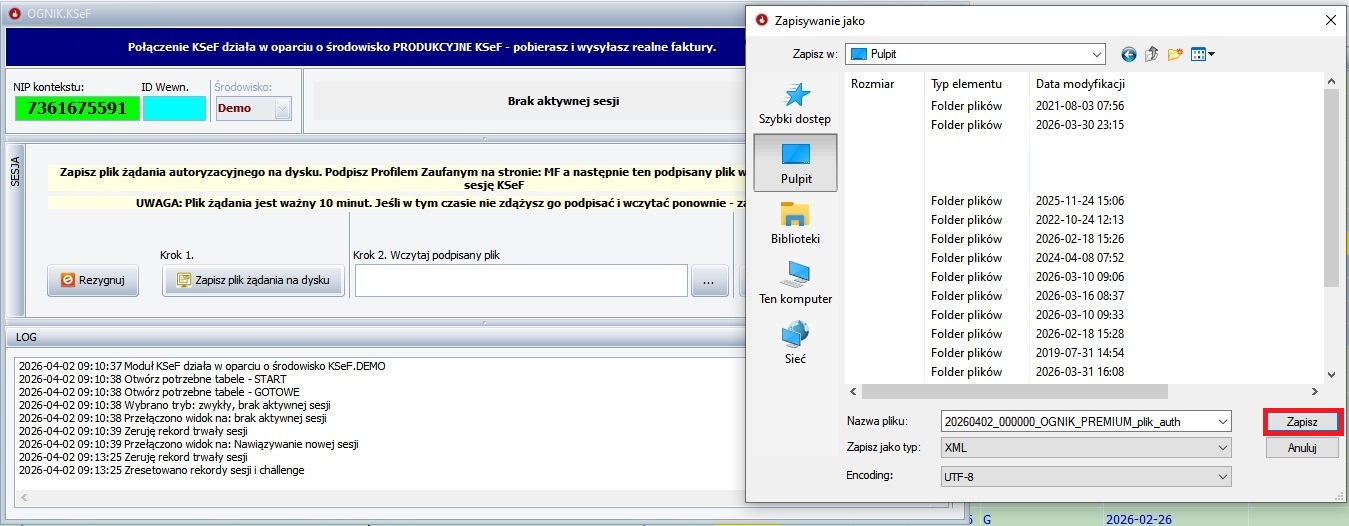Select Szybki dostęp in places bar
This screenshot has height=526, width=1349.
pyautogui.click(x=795, y=103)
